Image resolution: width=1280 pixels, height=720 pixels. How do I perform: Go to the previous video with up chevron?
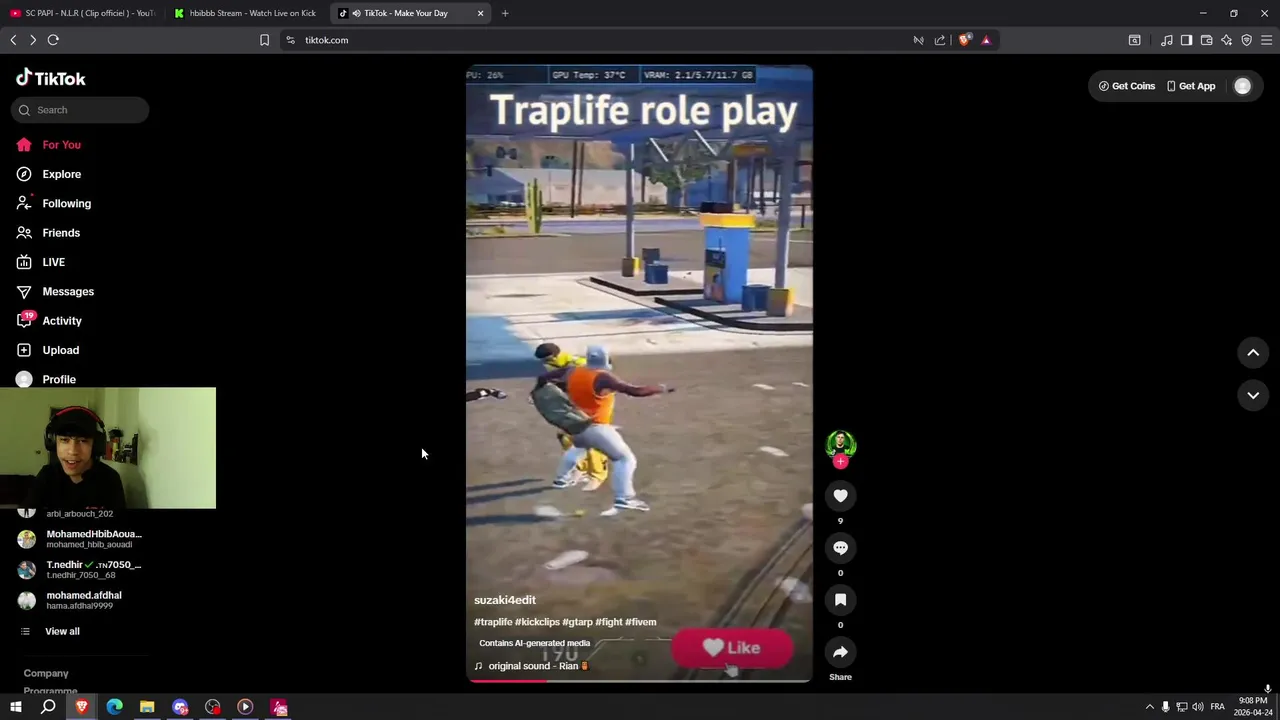[1253, 352]
